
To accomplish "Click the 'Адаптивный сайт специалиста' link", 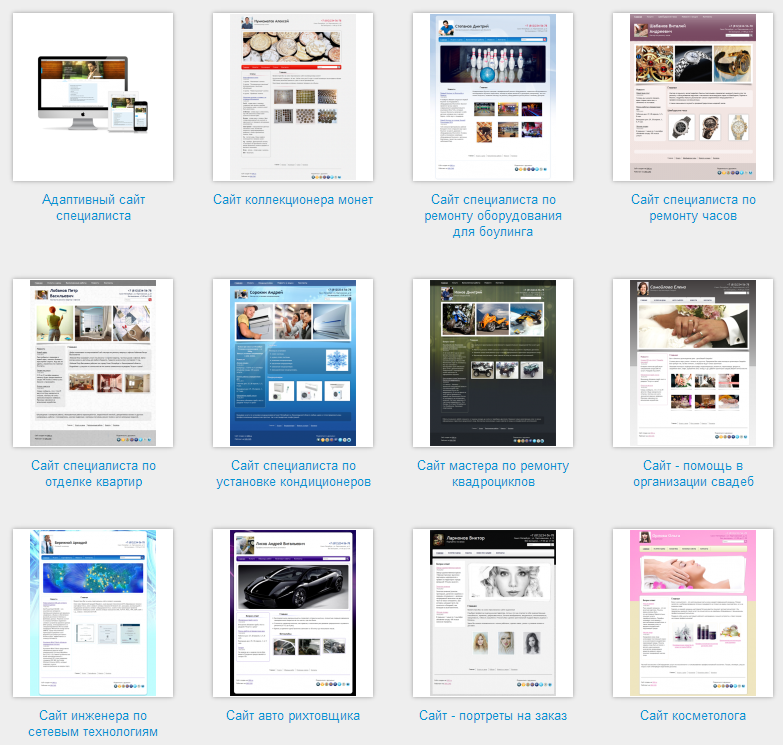I will point(93,207).
